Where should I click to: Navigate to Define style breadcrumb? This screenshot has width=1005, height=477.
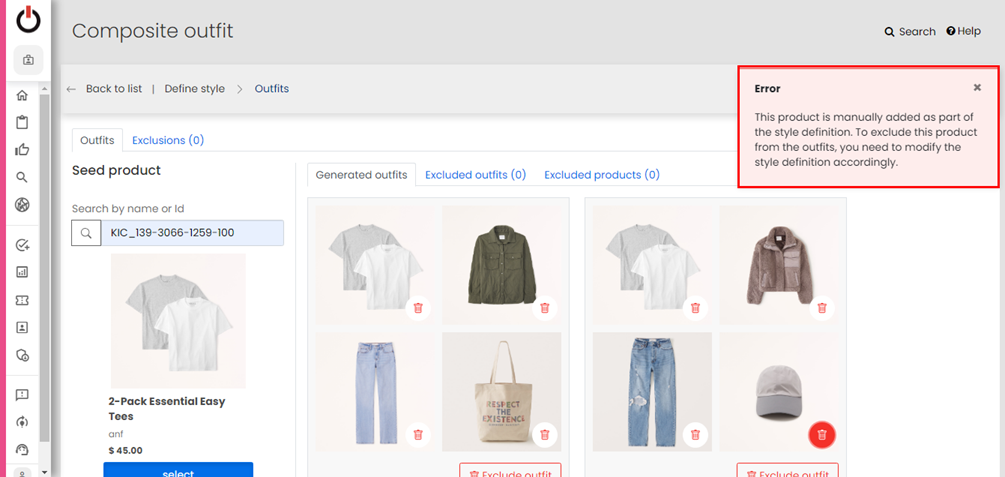click(195, 88)
